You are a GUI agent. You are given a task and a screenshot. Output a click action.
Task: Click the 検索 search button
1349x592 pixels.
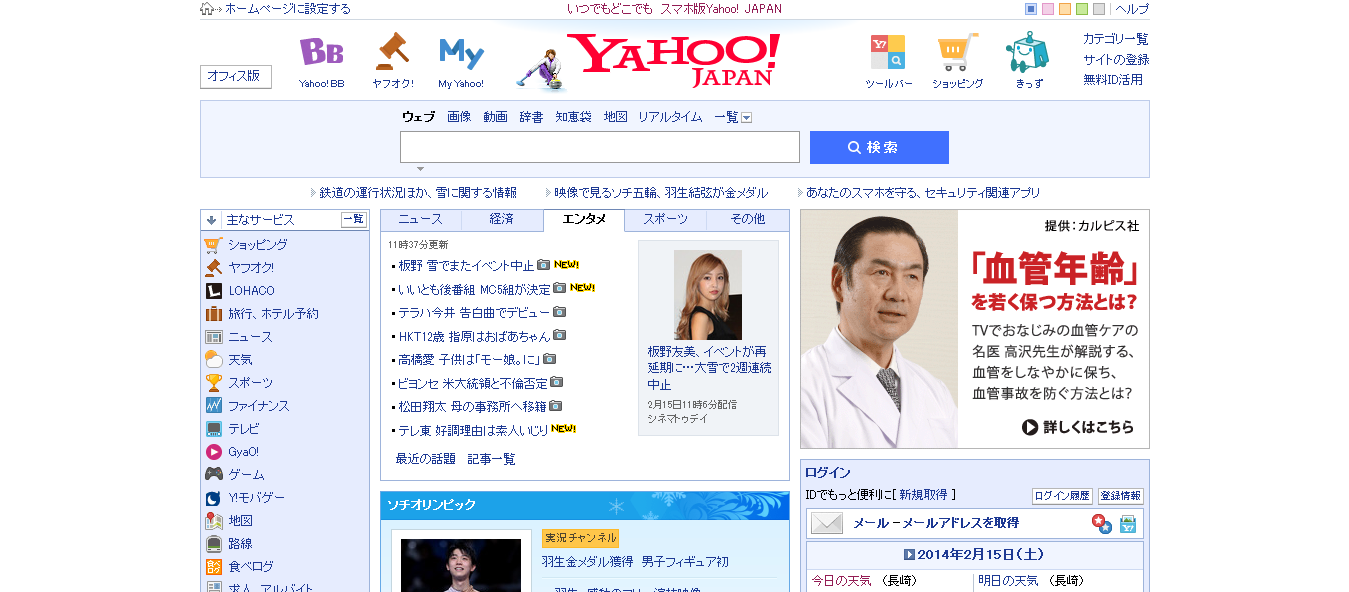click(x=879, y=147)
